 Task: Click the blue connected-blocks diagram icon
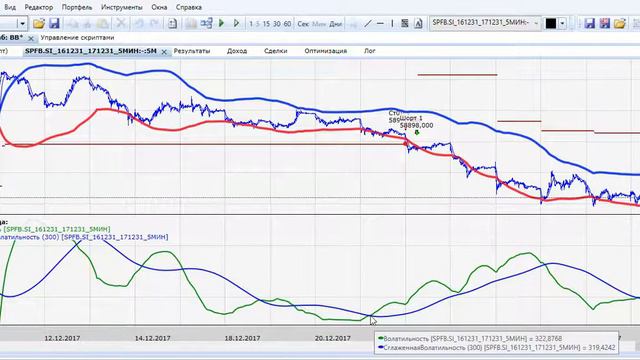207,23
